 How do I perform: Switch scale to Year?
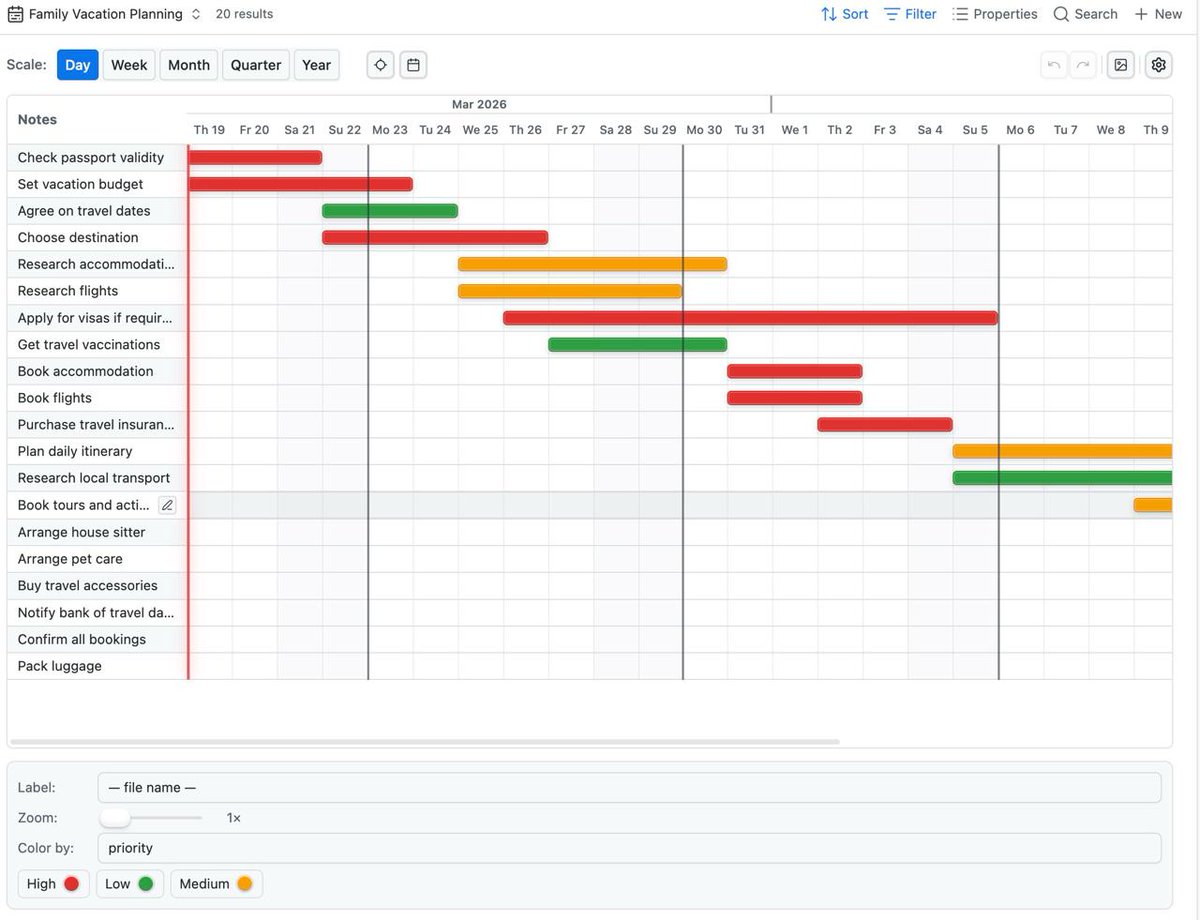pyautogui.click(x=316, y=65)
